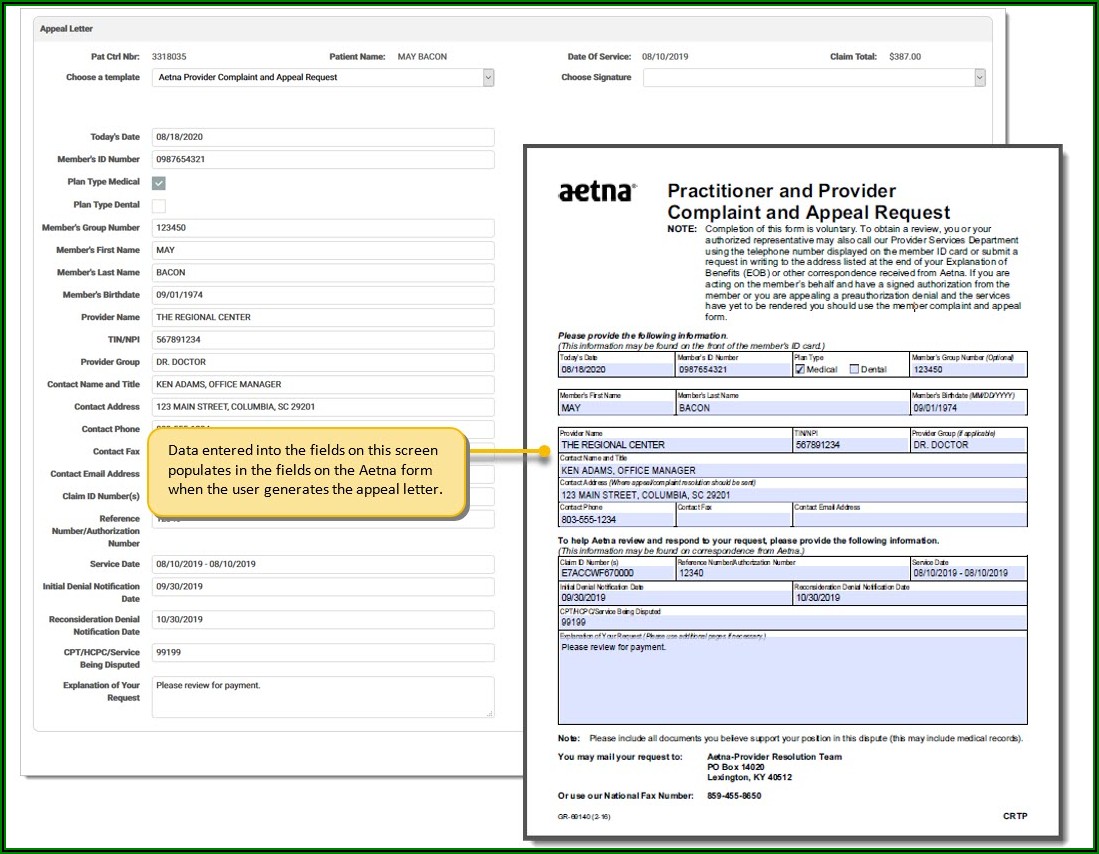Viewport: 1099px width, 854px height.
Task: Click the TIN/NPI field in Appeal Letter panel
Action: pos(323,340)
